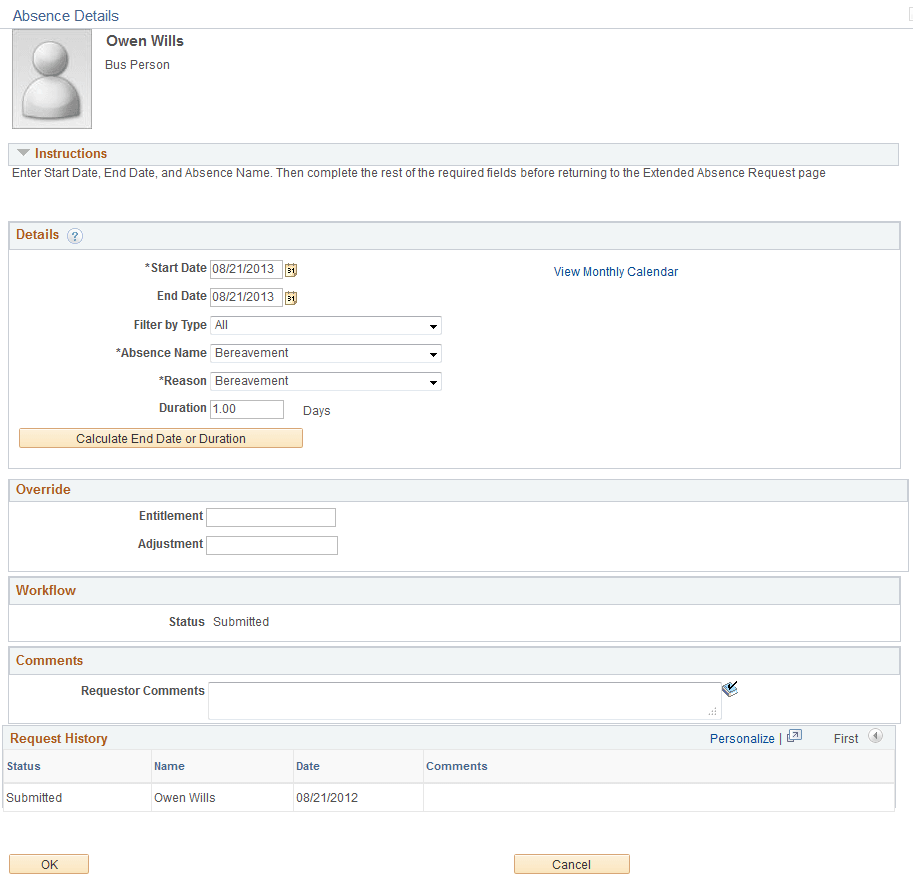Click the Comments column header
Screen dimensions: 913x879
tap(456, 765)
